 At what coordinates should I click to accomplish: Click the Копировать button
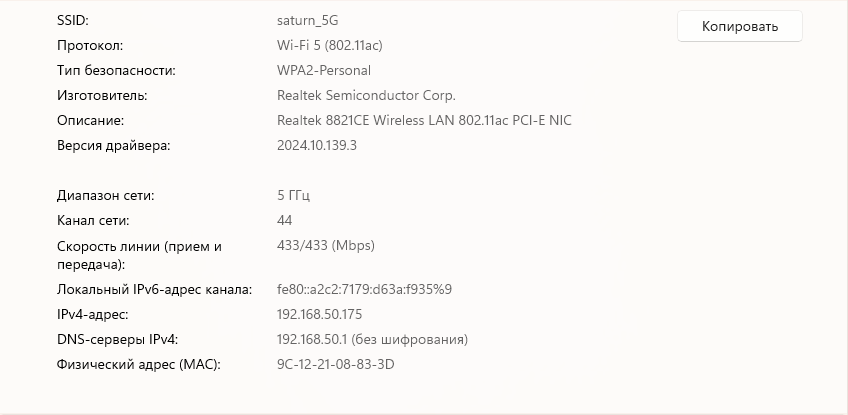click(739, 26)
